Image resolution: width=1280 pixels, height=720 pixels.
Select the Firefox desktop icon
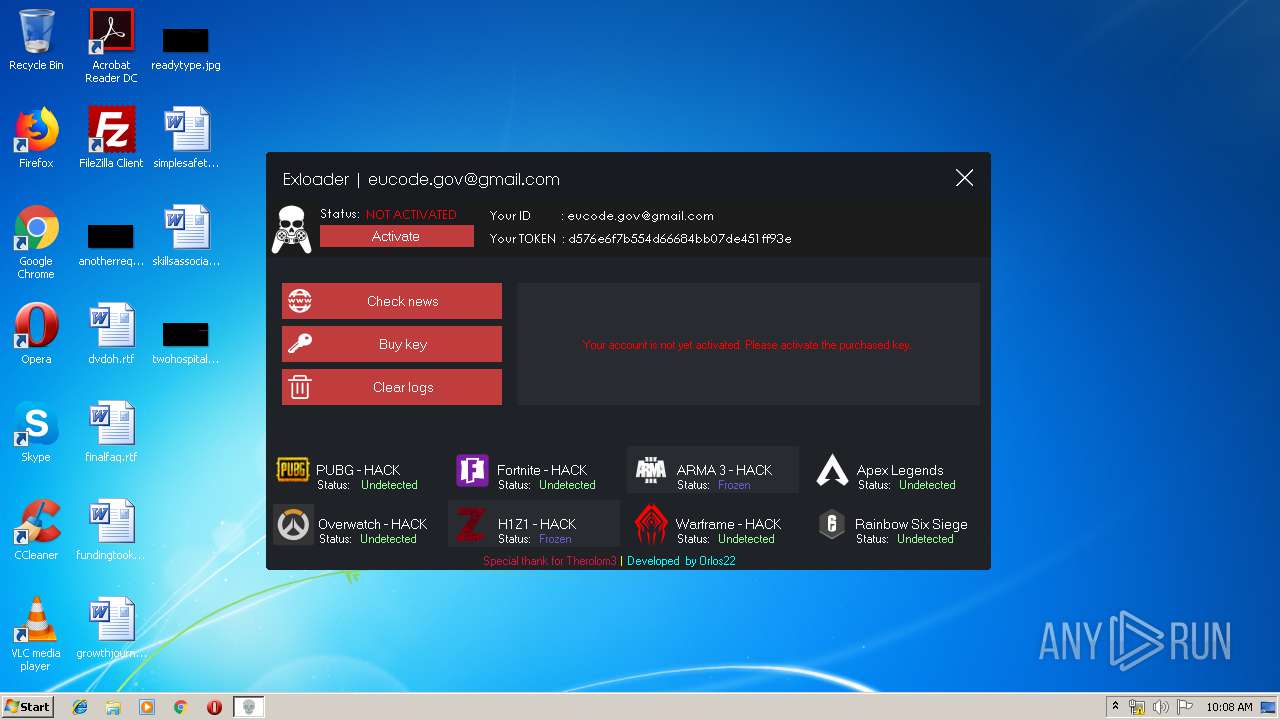[x=36, y=138]
